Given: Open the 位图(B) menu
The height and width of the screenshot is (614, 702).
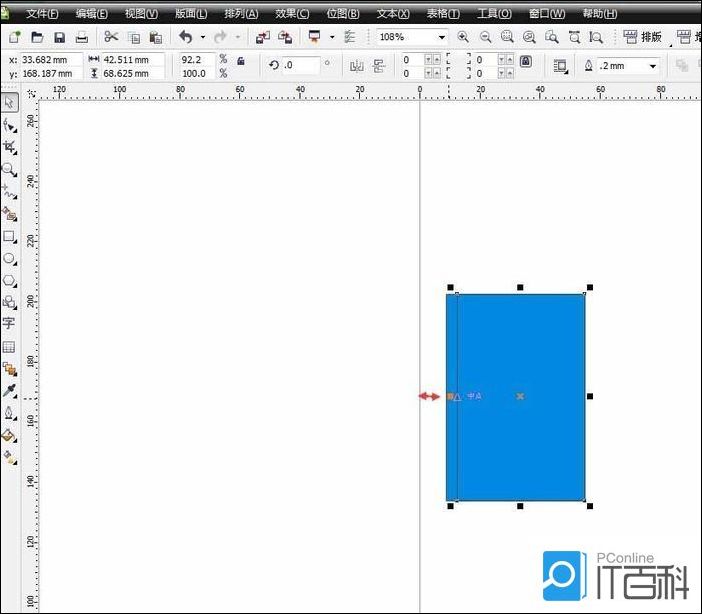Looking at the screenshot, I should pyautogui.click(x=343, y=14).
